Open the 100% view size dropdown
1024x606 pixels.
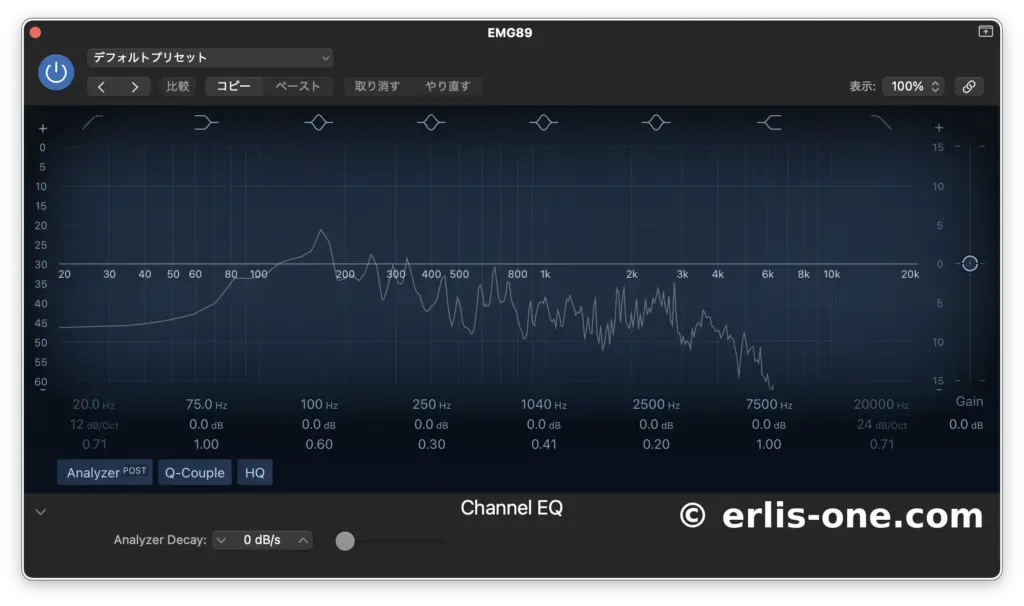point(913,86)
